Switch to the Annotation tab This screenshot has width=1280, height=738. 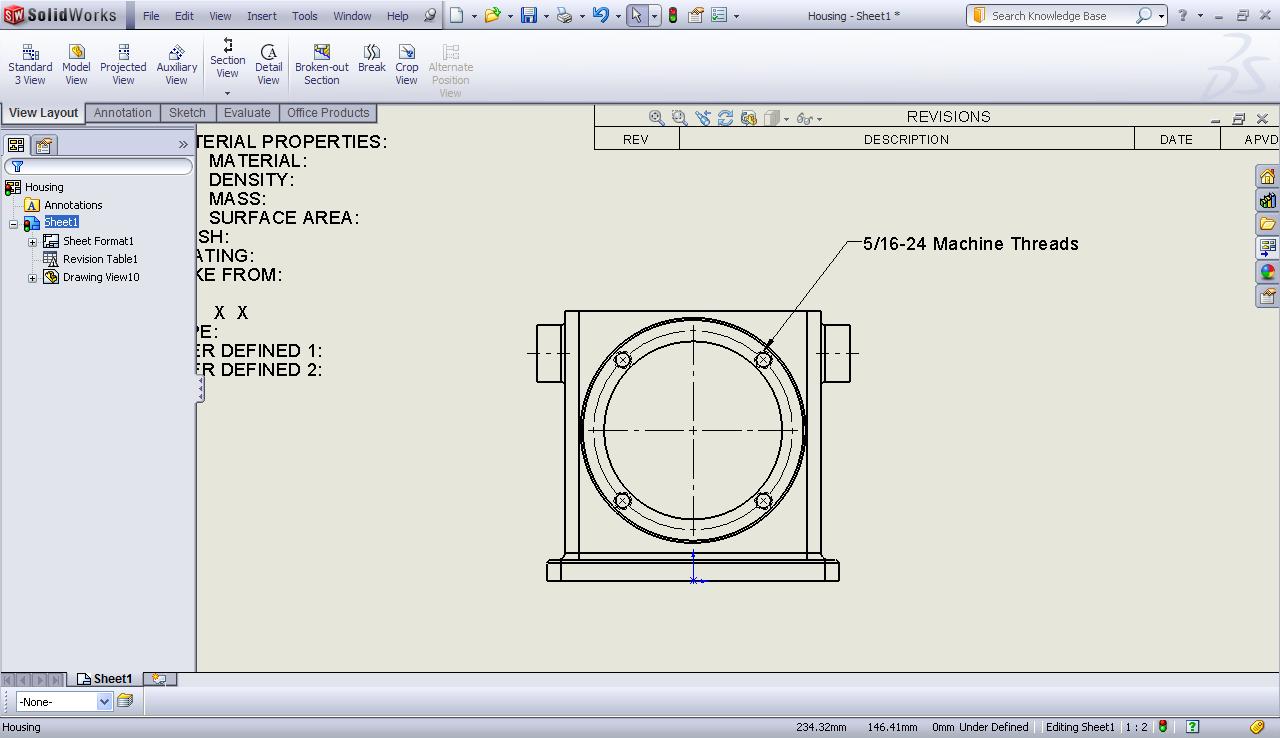tap(122, 113)
